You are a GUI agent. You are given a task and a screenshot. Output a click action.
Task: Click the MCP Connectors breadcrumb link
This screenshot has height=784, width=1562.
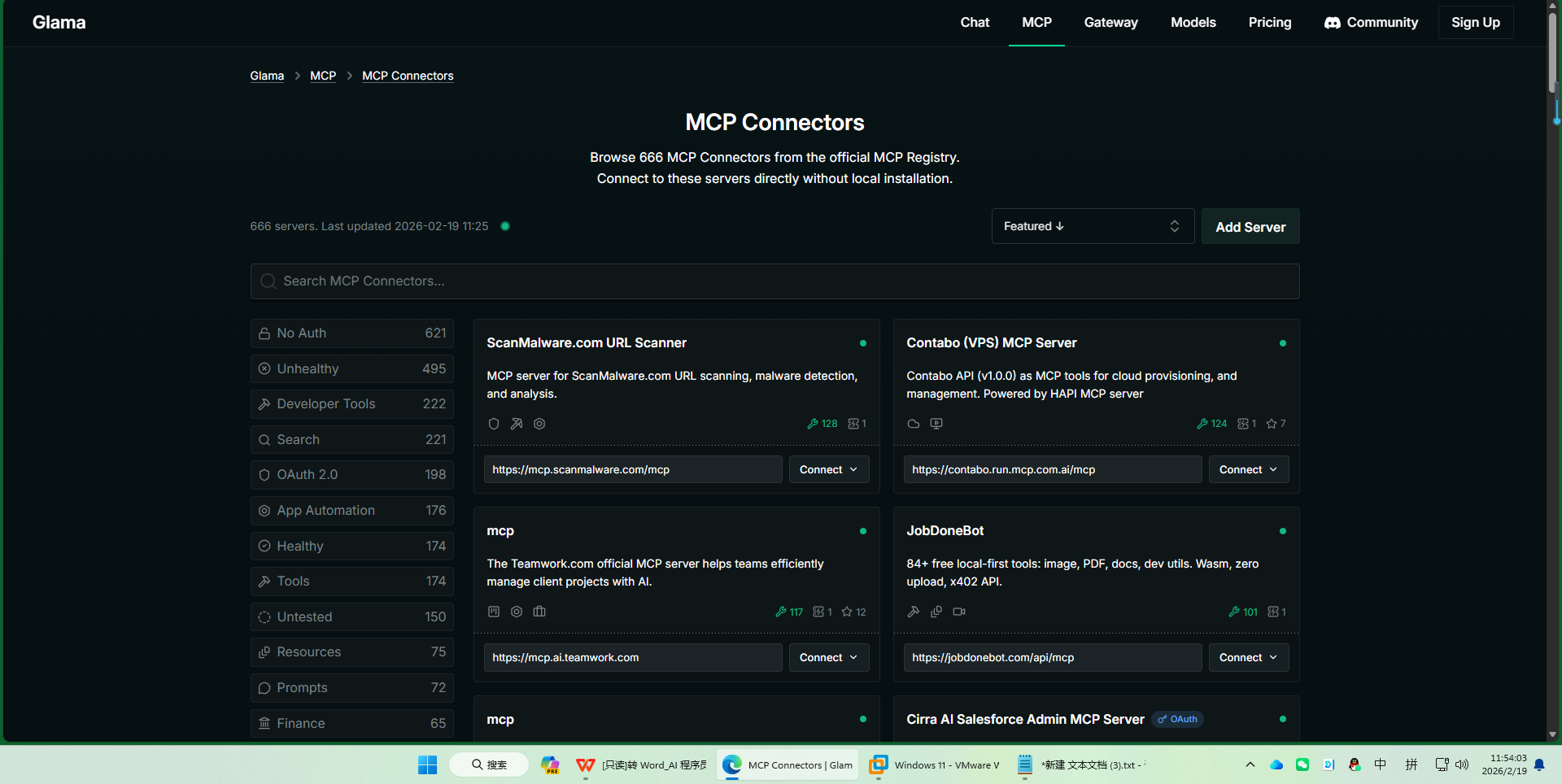[x=408, y=76]
